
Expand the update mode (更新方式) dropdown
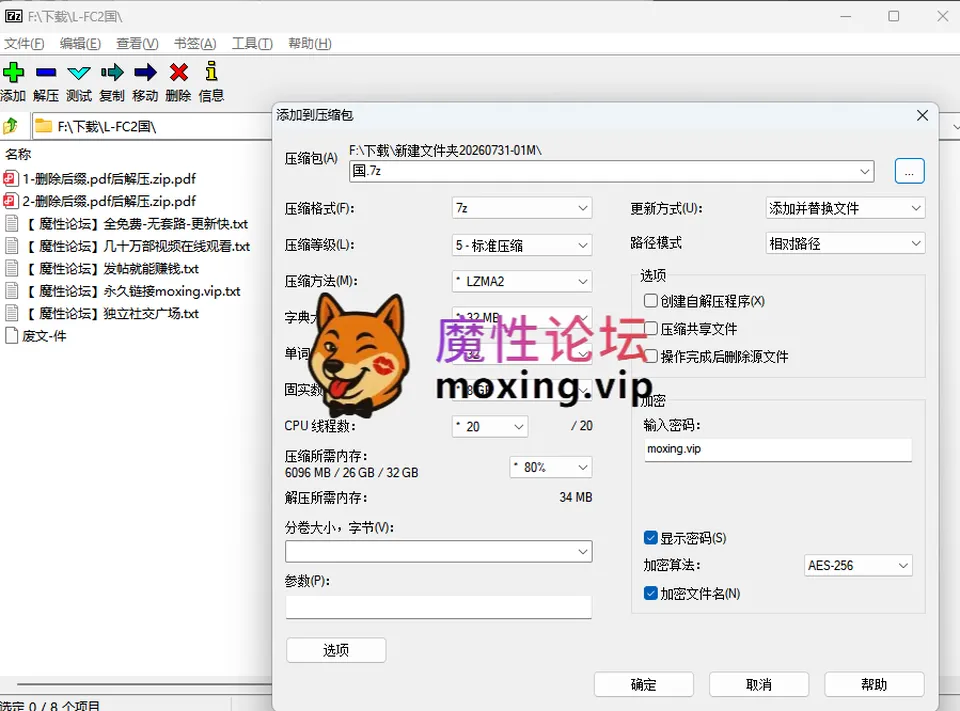click(845, 208)
